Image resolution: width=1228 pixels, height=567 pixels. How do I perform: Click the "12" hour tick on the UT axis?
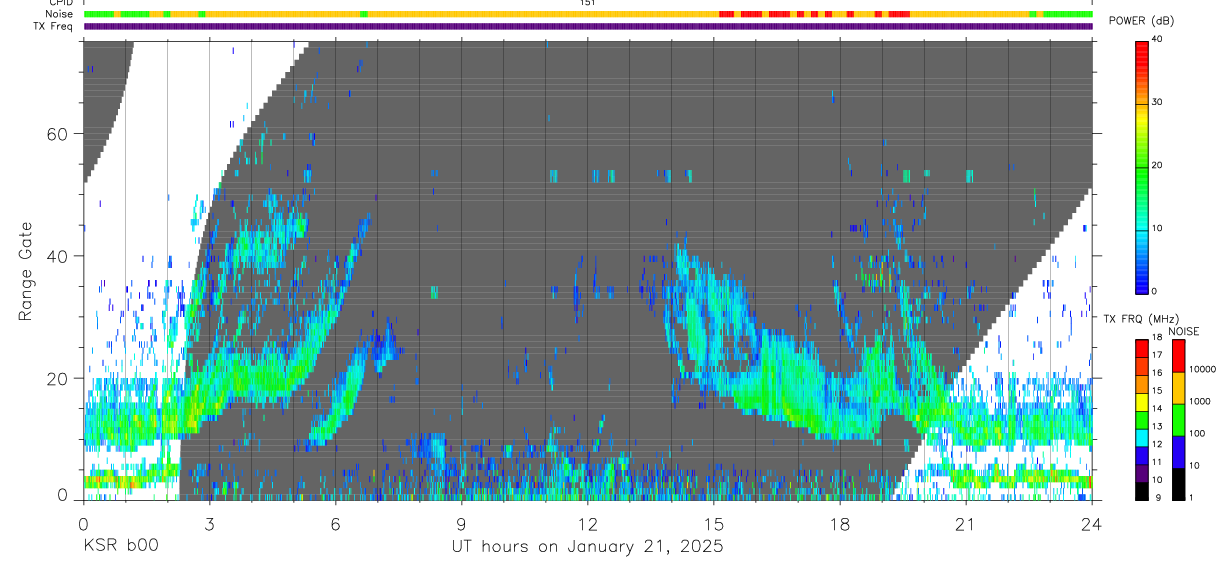(587, 524)
